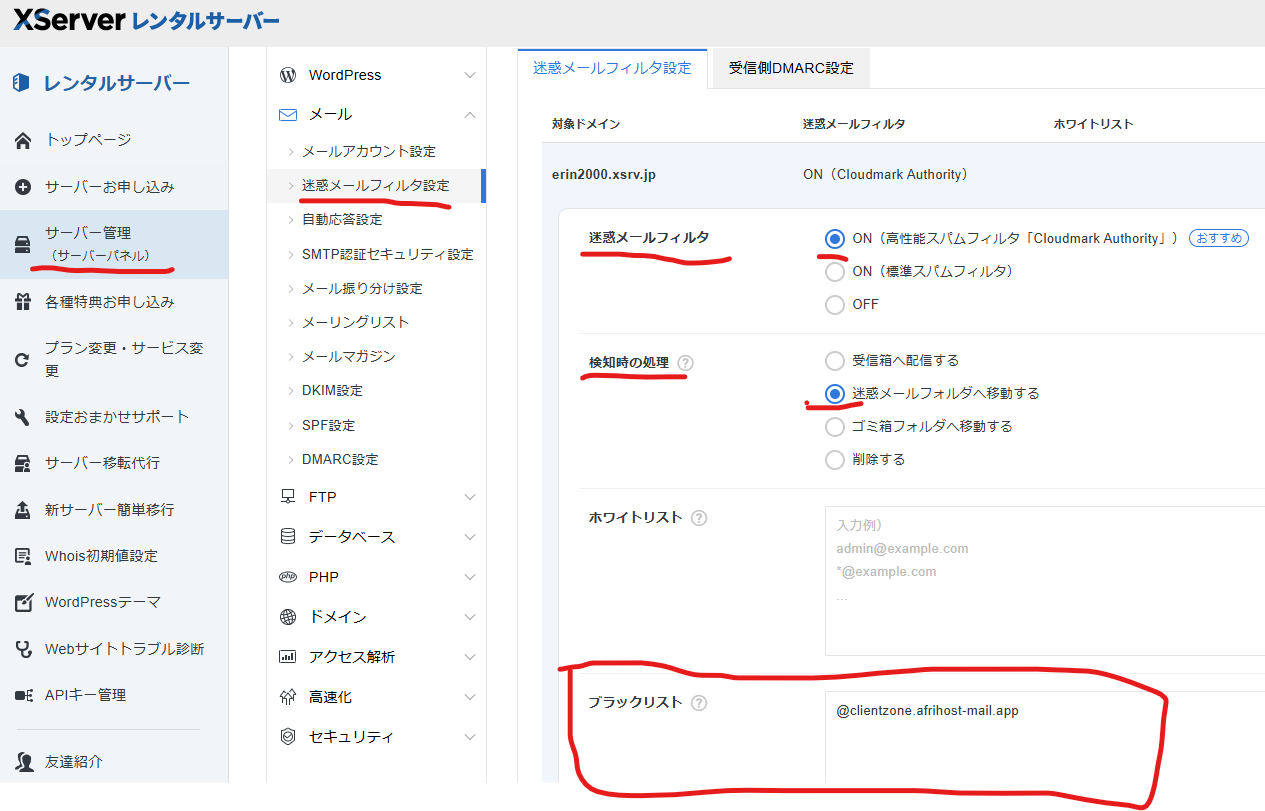Open メールアカウント設定 submenu item
Viewport: 1265px width, 811px height.
tap(369, 151)
